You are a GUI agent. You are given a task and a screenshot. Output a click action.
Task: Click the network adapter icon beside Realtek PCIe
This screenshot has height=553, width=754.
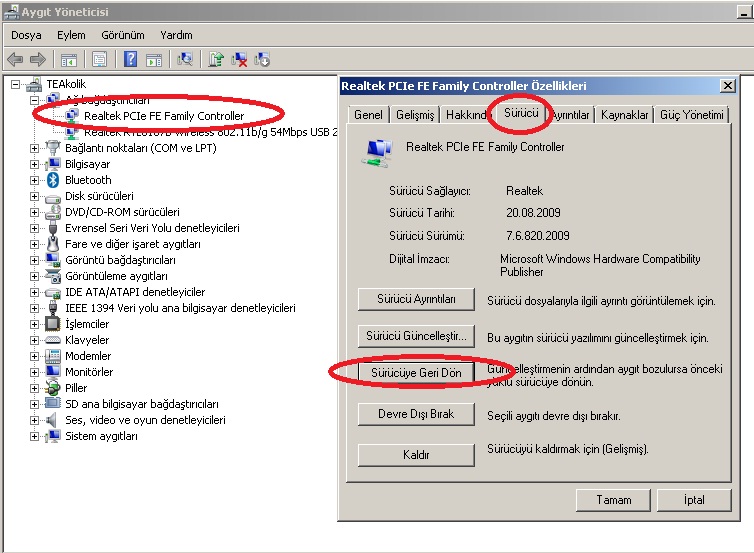coord(72,115)
